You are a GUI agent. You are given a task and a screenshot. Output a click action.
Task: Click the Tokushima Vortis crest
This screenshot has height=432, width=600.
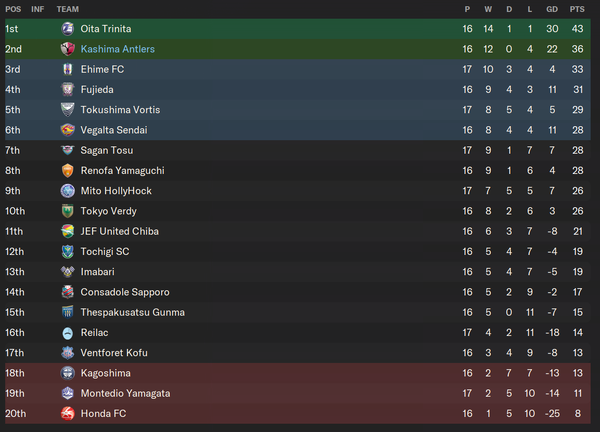[68, 110]
